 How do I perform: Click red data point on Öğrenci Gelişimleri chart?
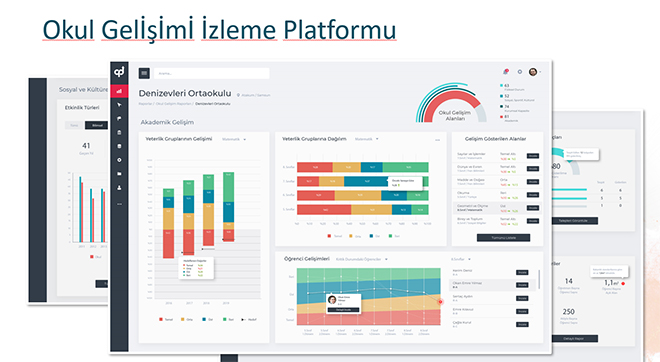pos(441,302)
